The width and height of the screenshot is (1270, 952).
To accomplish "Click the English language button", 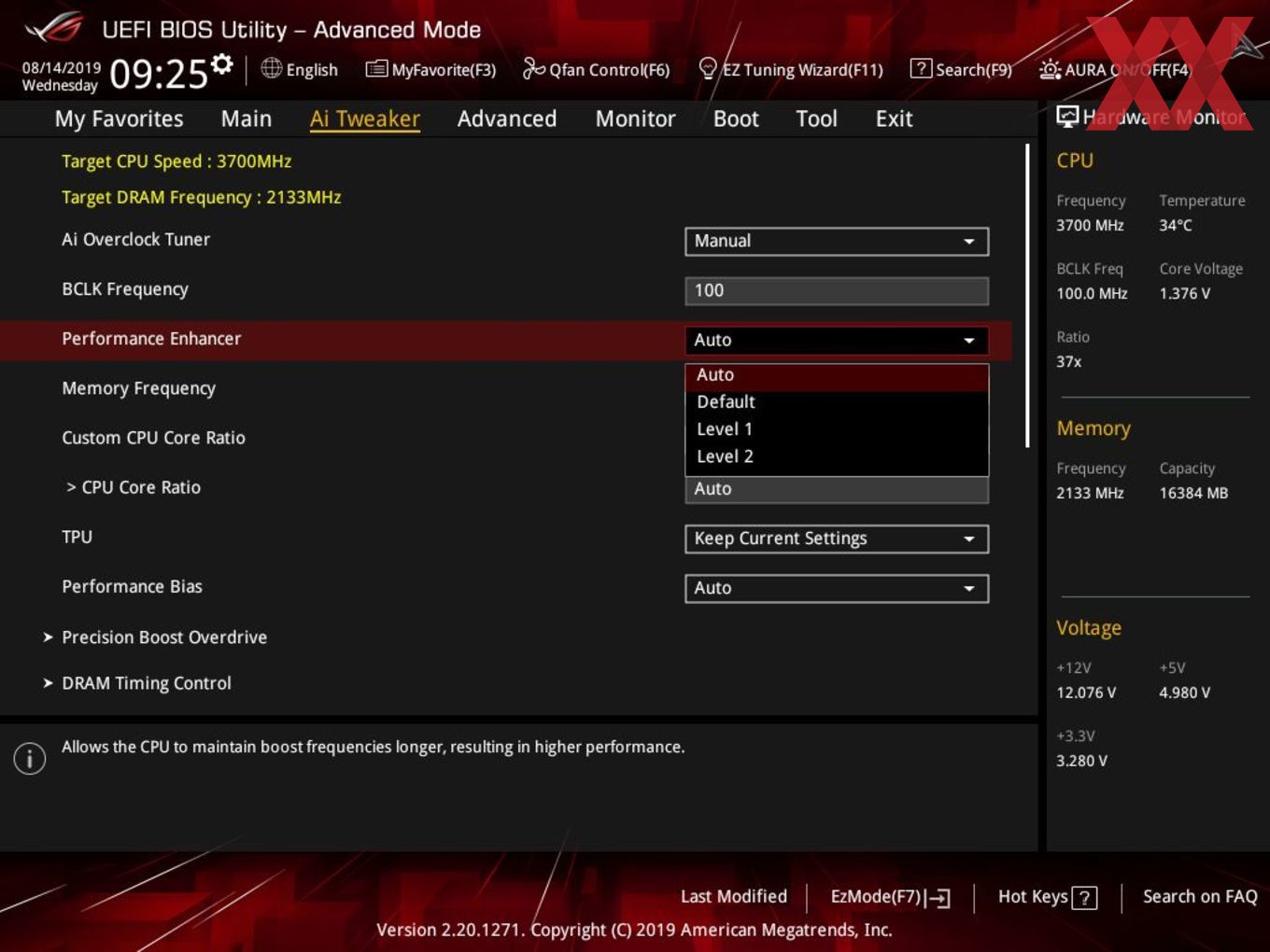I will pyautogui.click(x=300, y=69).
